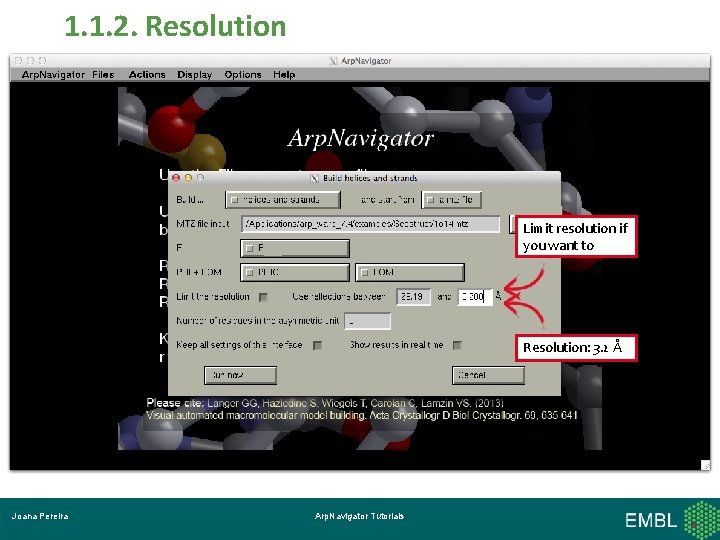Open the Options menu
720x540 pixels.
pos(243,74)
